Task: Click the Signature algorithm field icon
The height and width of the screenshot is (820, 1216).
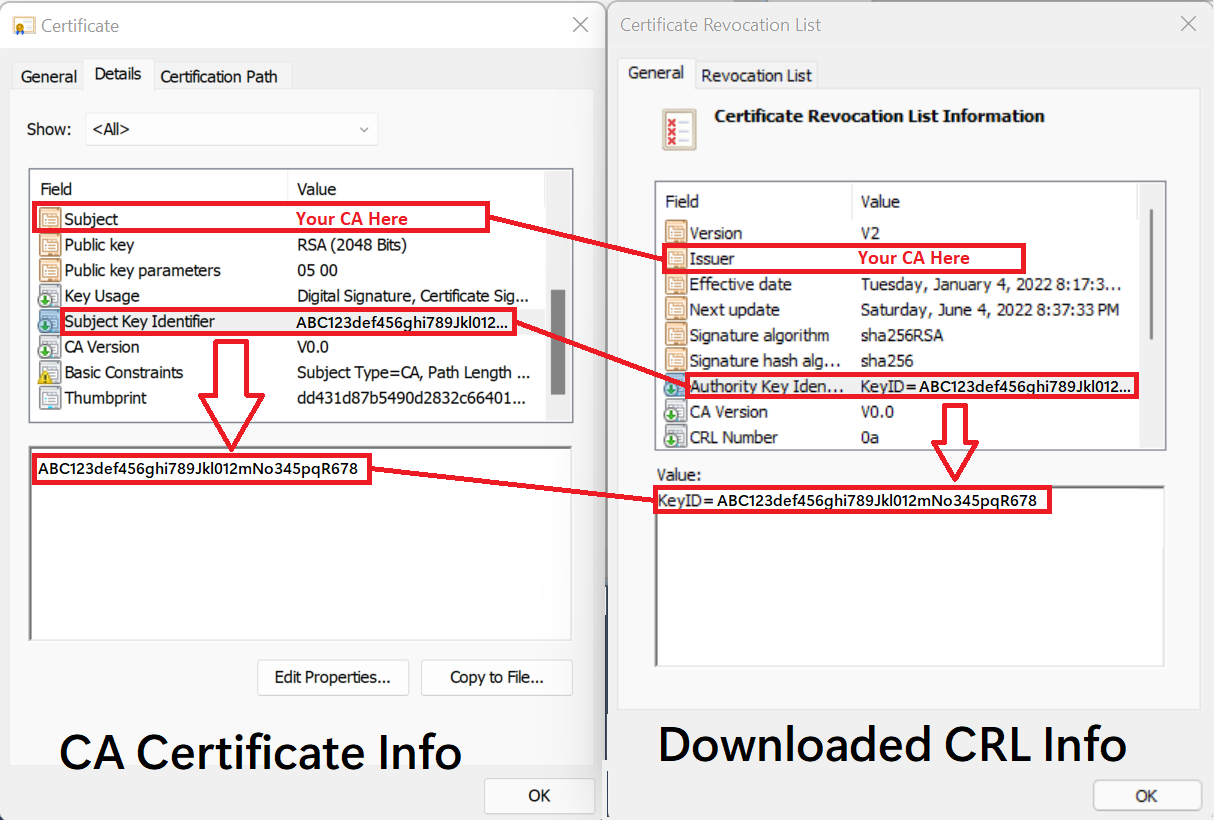Action: [676, 335]
